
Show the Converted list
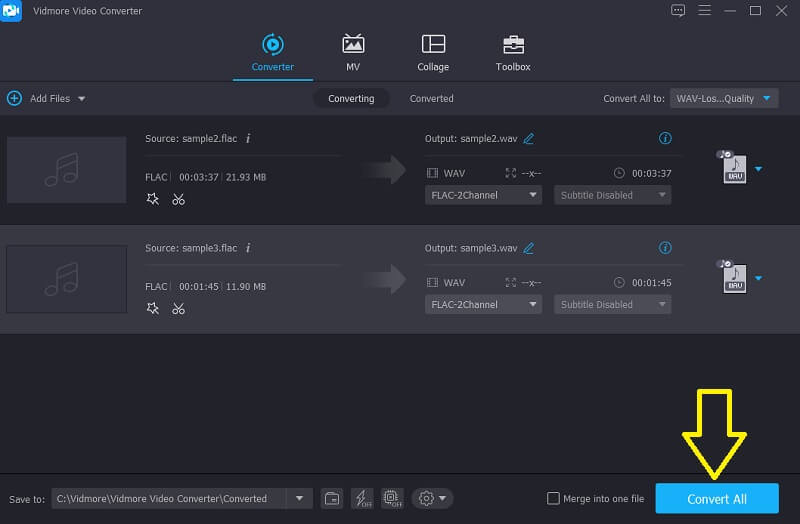coord(431,98)
